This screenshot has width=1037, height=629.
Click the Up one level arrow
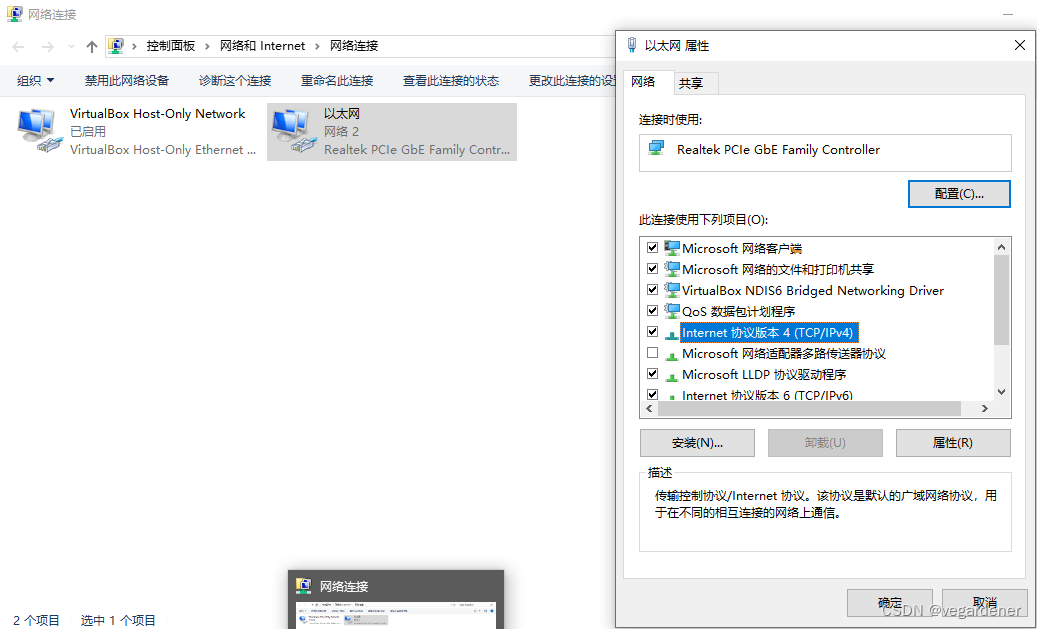tap(92, 46)
